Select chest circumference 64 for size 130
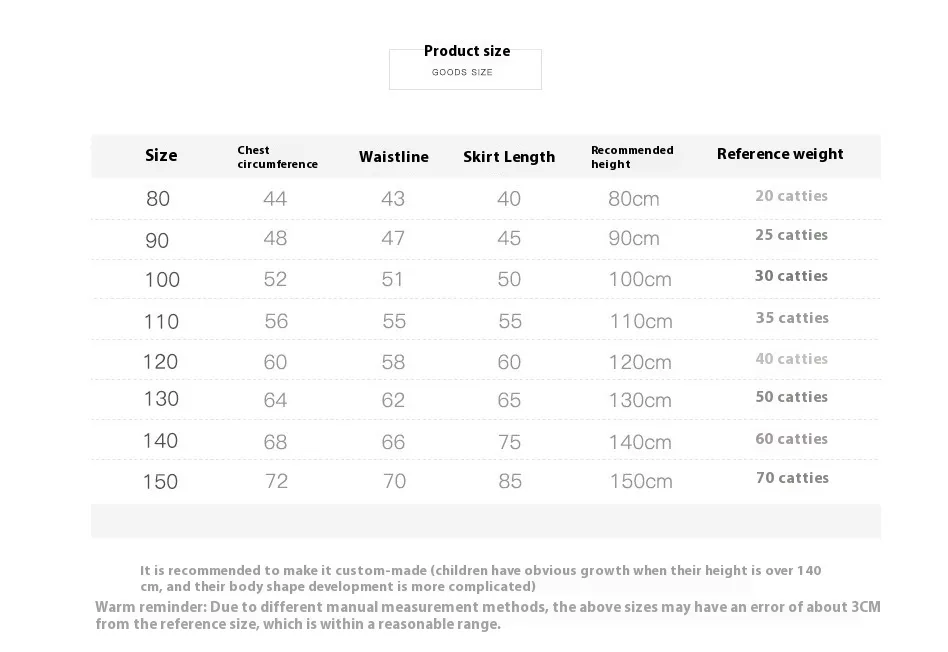Viewport: 948px width, 652px height. coord(275,400)
